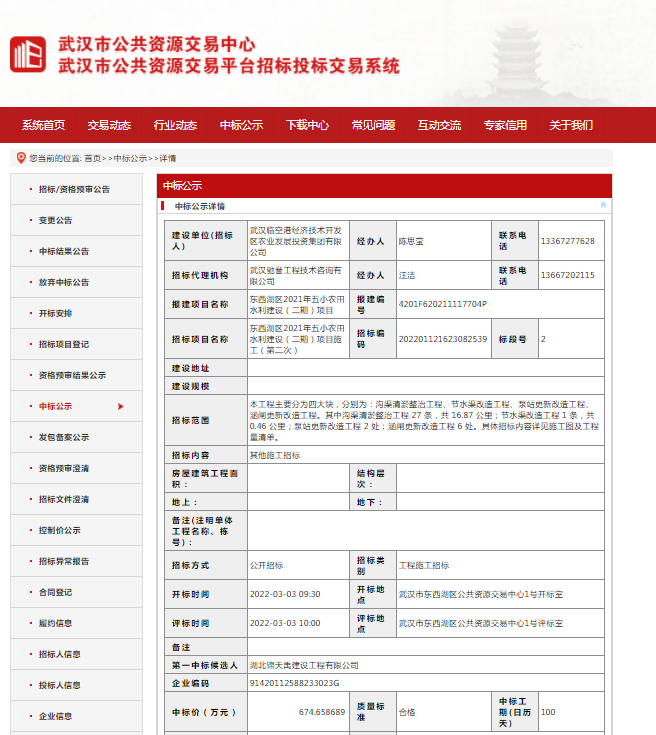Collapse the 中标公示详情 panel chevron
656x735 pixels.
tap(603, 205)
